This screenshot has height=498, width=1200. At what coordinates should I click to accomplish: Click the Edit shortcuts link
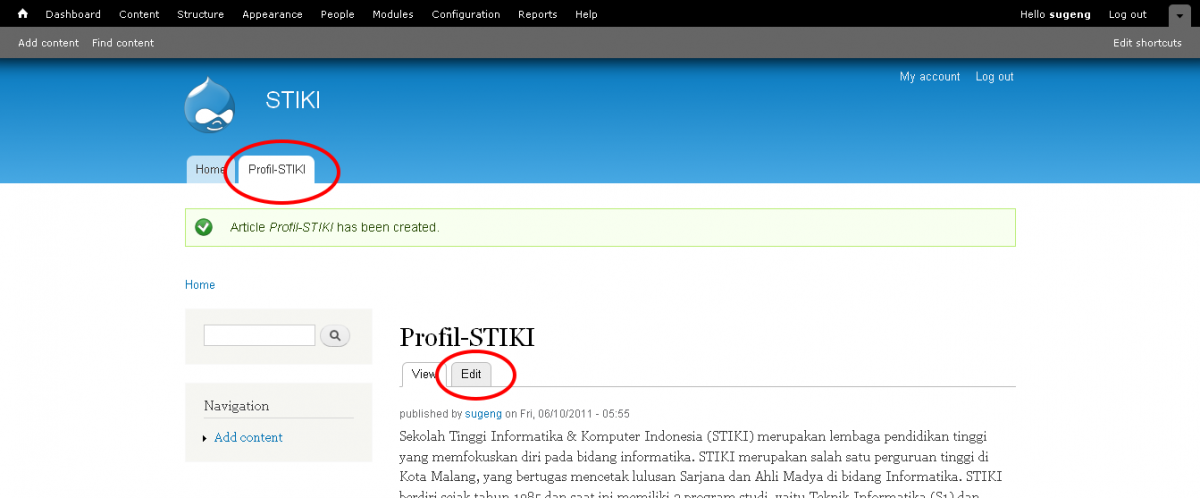tap(1147, 43)
